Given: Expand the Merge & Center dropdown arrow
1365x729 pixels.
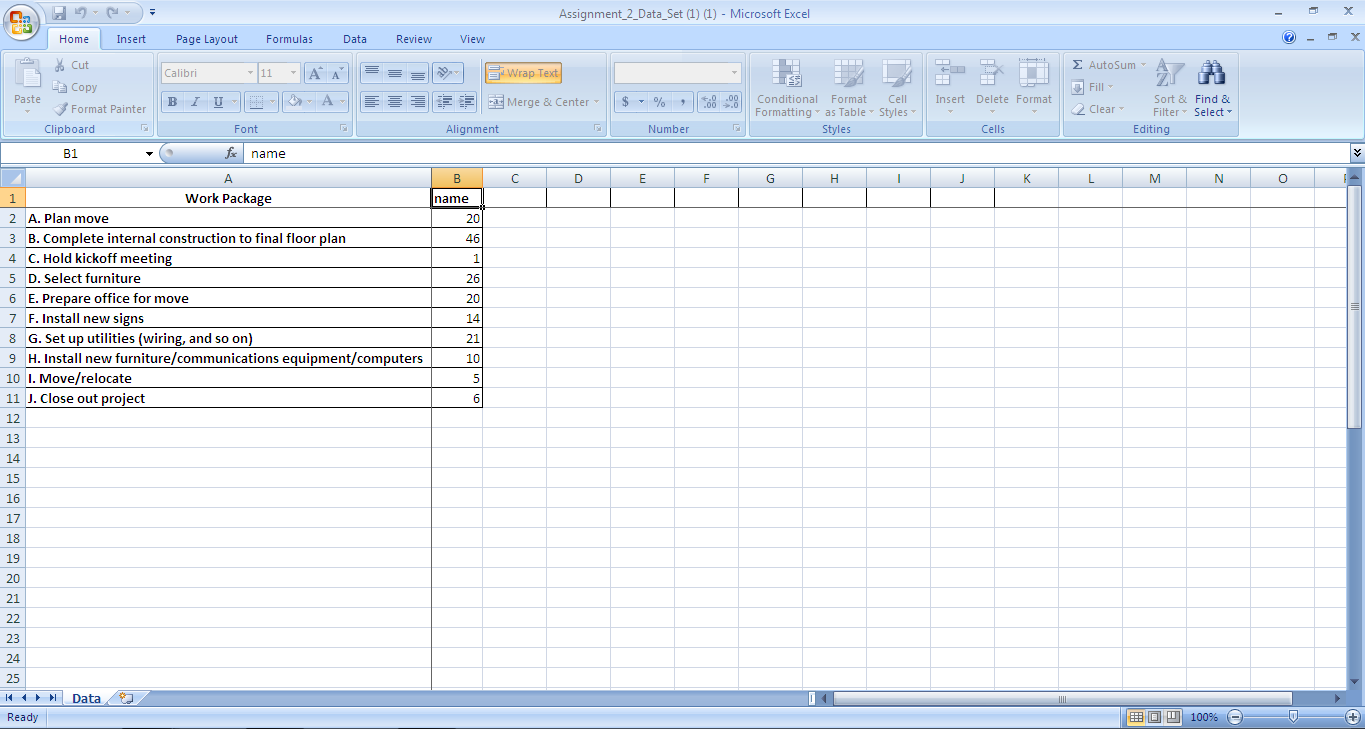Looking at the screenshot, I should 597,102.
